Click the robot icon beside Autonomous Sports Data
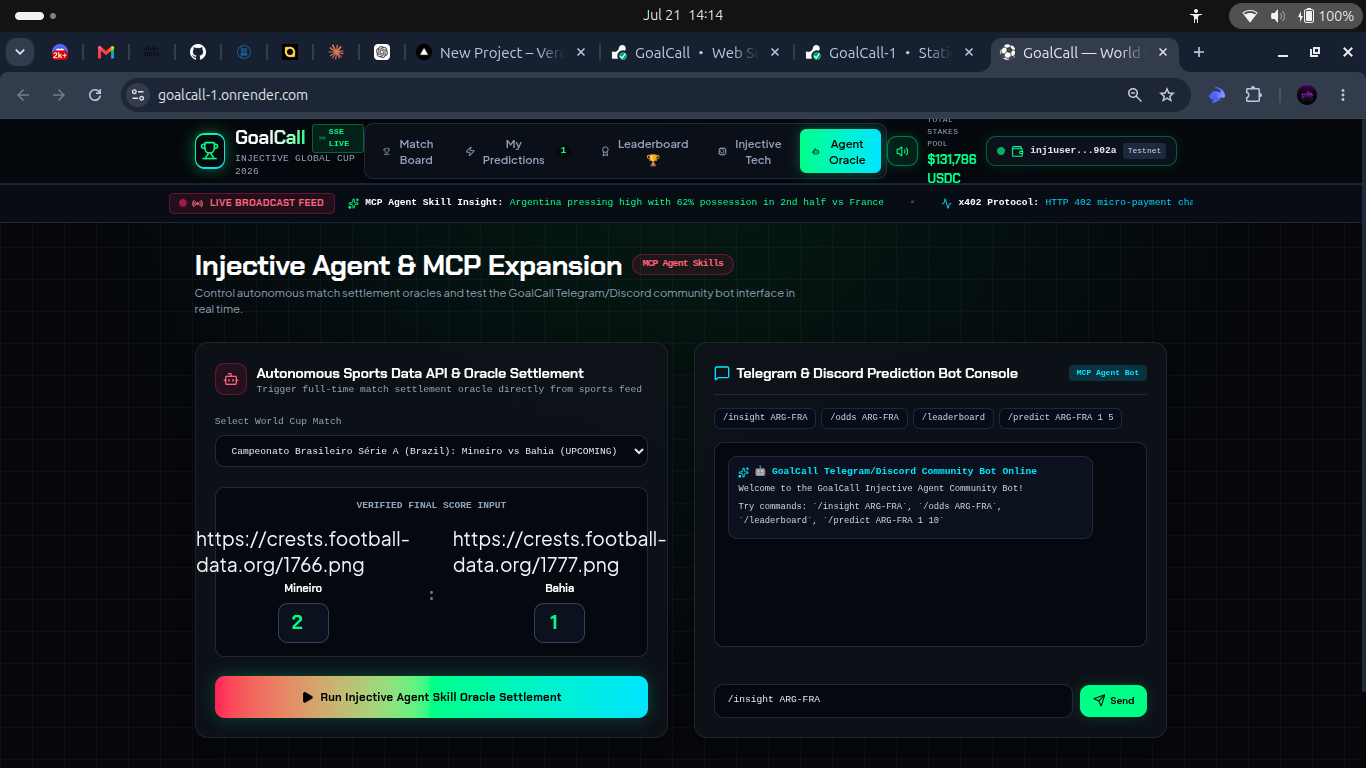Viewport: 1366px width, 768px height. click(231, 379)
